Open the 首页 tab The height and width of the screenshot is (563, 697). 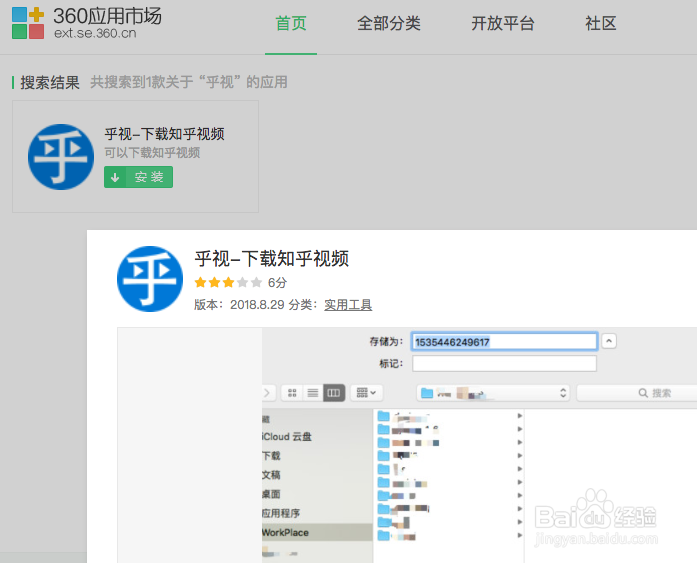(x=291, y=24)
